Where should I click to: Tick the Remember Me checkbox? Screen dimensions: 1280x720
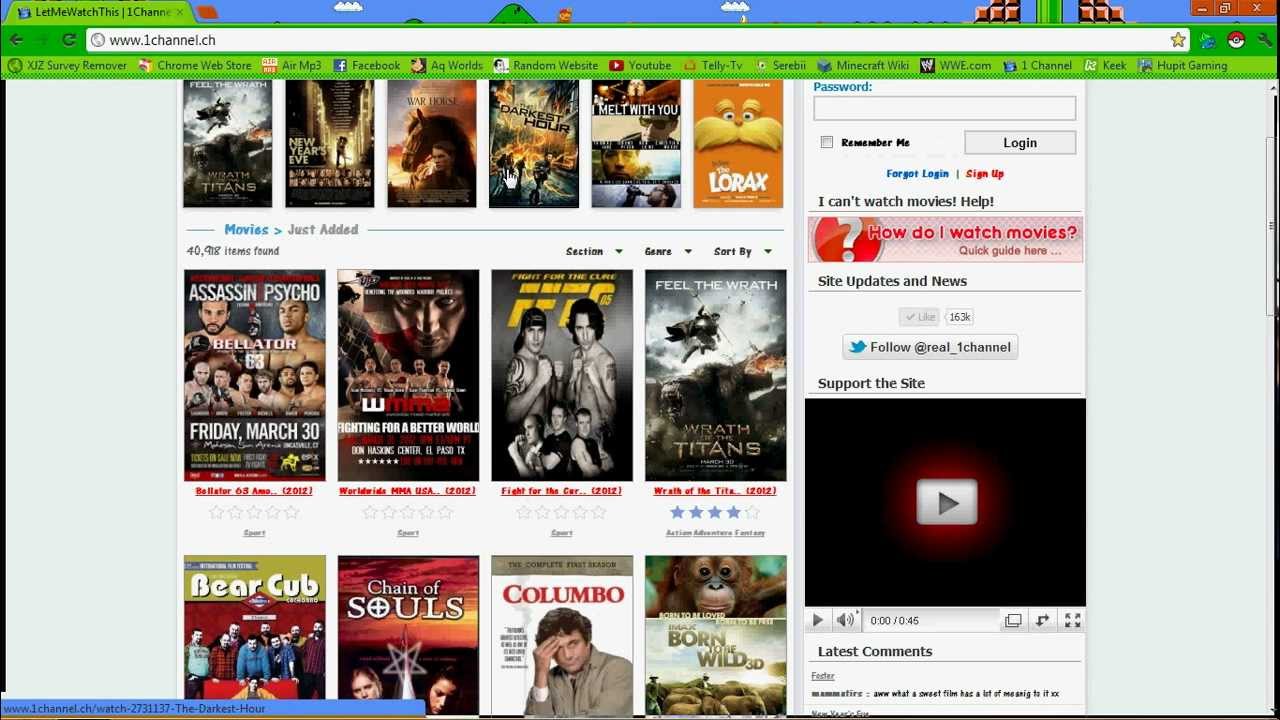click(827, 142)
